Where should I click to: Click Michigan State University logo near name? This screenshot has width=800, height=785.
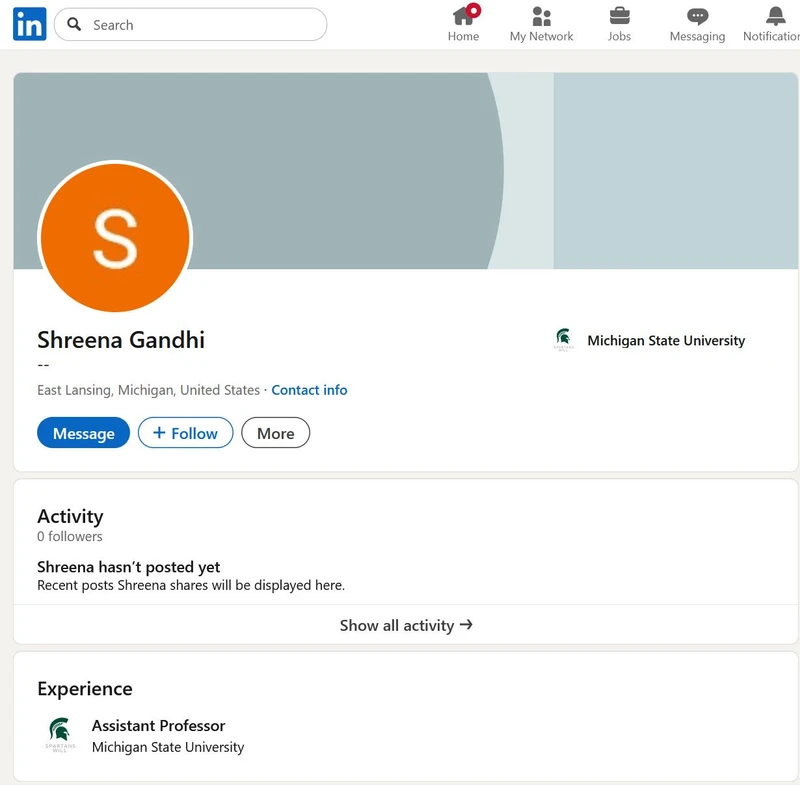click(564, 340)
